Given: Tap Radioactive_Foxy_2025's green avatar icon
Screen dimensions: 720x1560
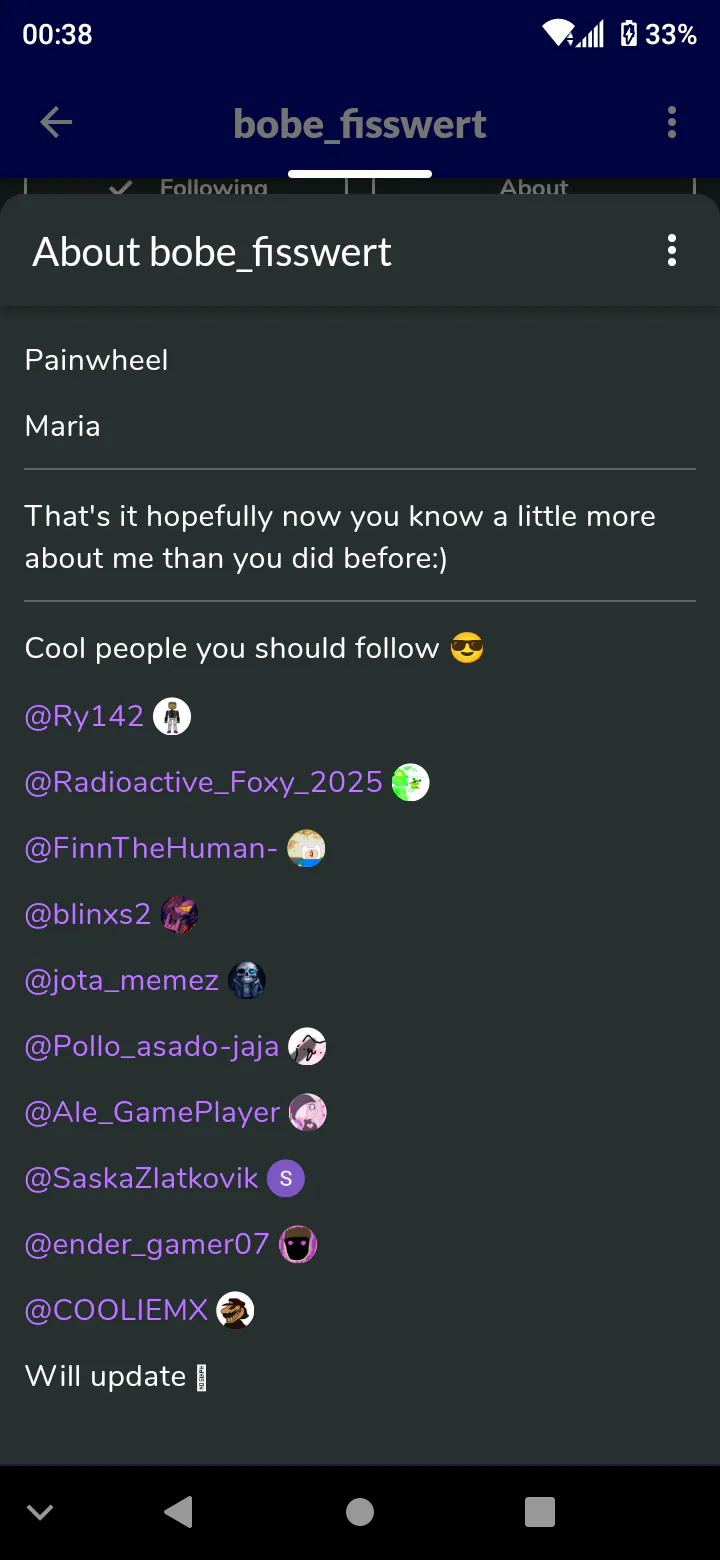Looking at the screenshot, I should [x=410, y=782].
